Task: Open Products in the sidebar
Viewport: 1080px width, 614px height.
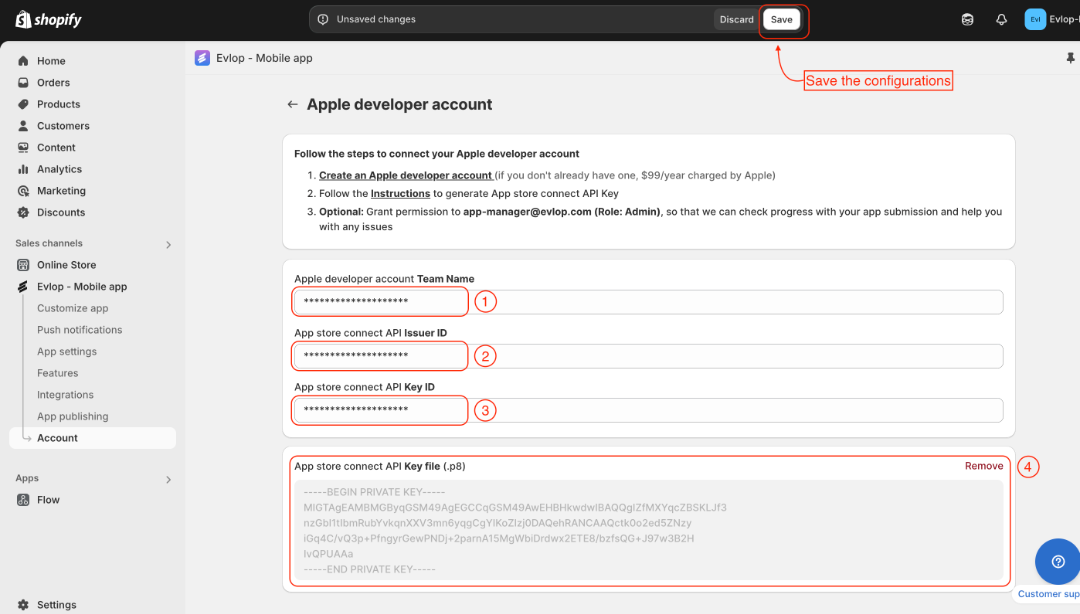Action: (59, 104)
